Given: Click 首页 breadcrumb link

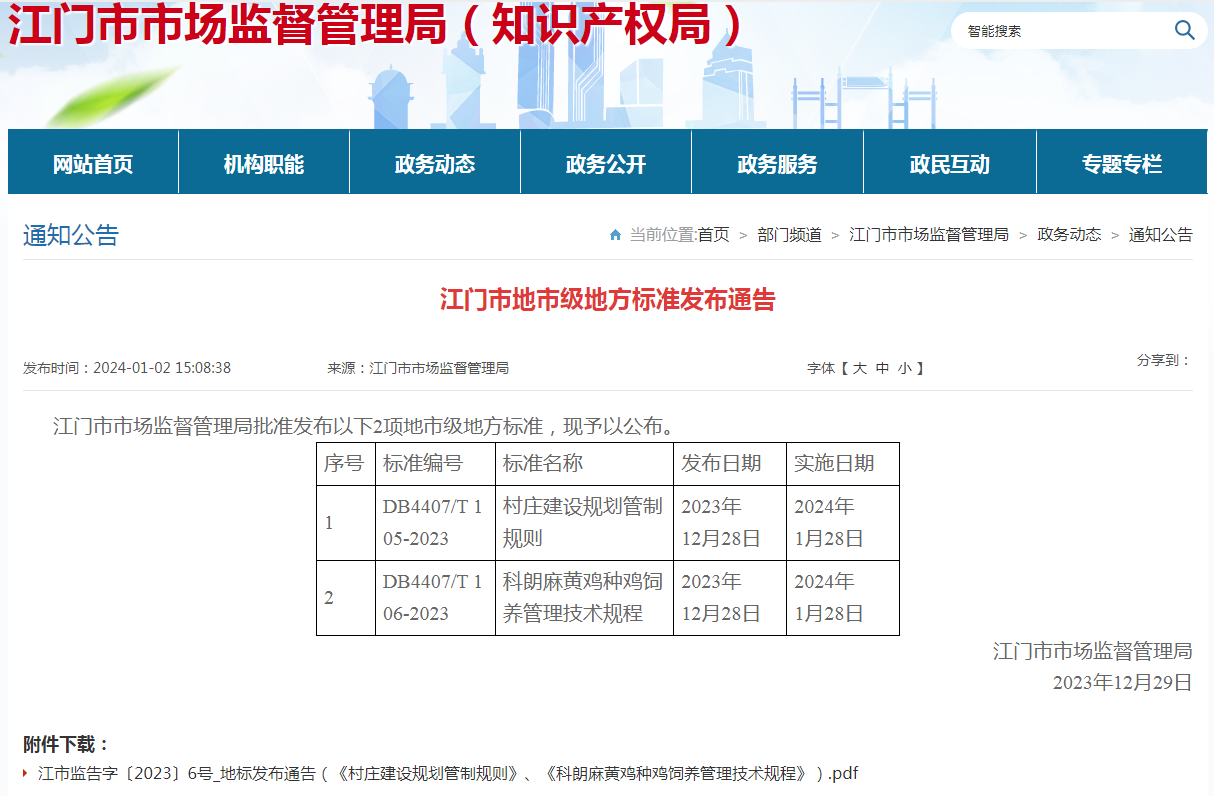Looking at the screenshot, I should (x=713, y=235).
